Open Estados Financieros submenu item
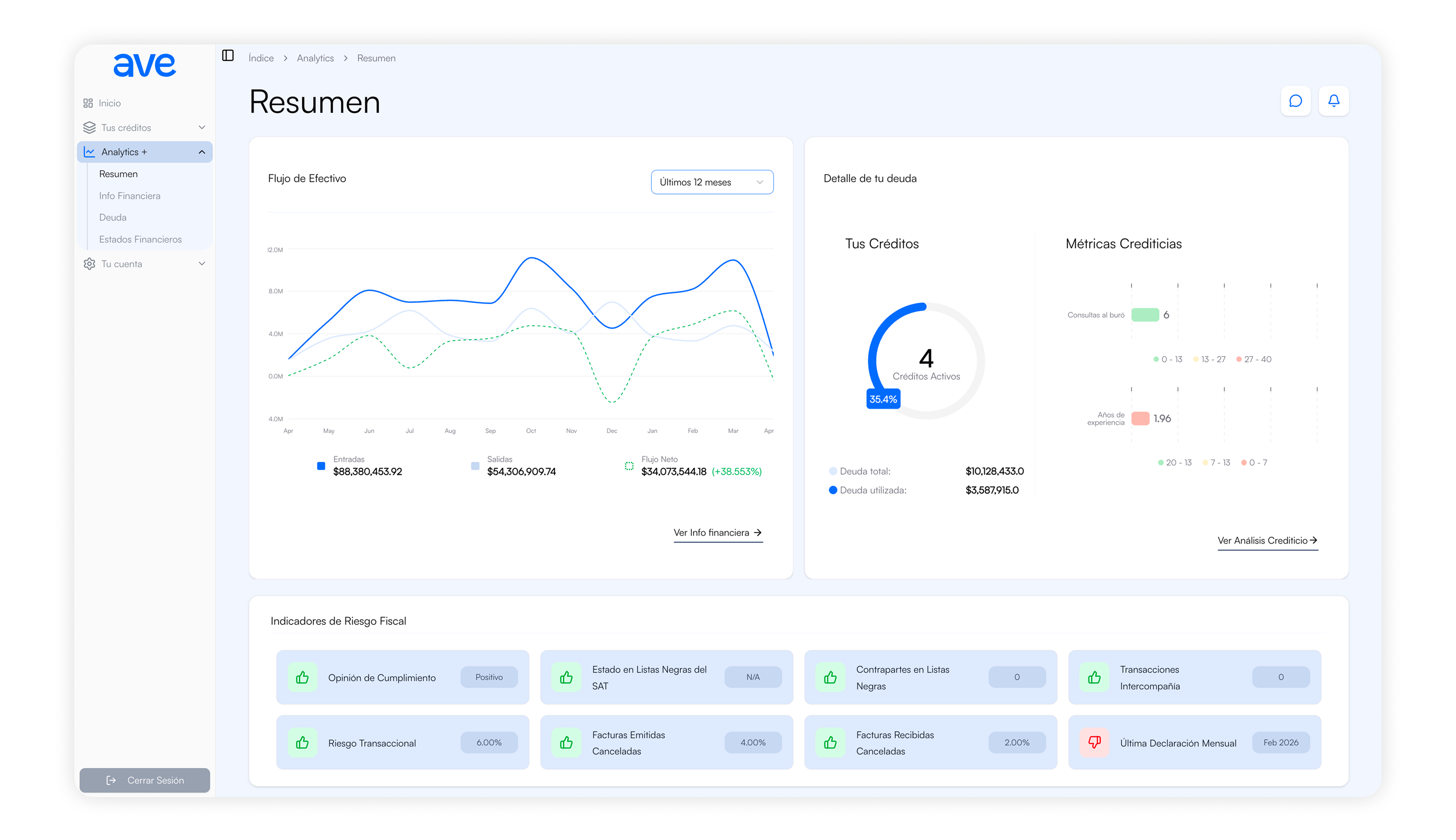The height and width of the screenshot is (840, 1456). tap(140, 240)
